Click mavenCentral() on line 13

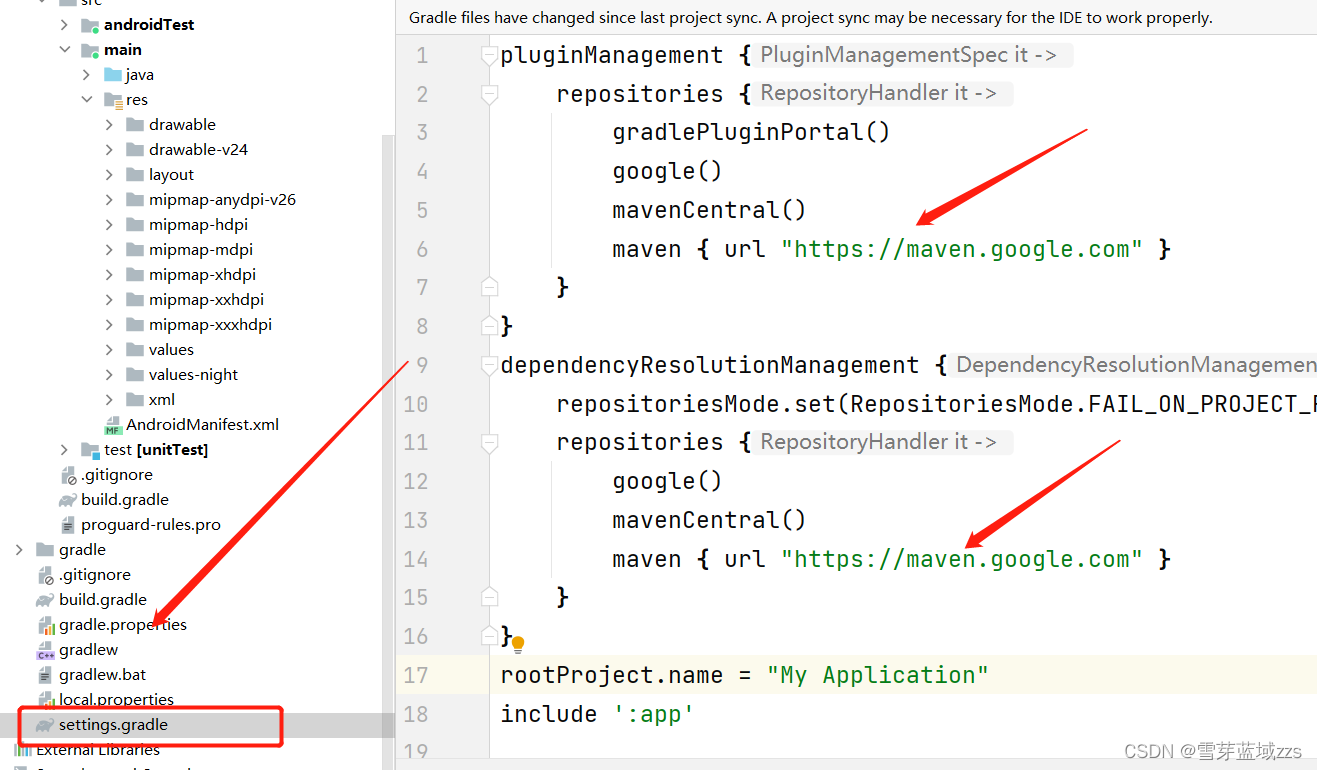click(709, 520)
